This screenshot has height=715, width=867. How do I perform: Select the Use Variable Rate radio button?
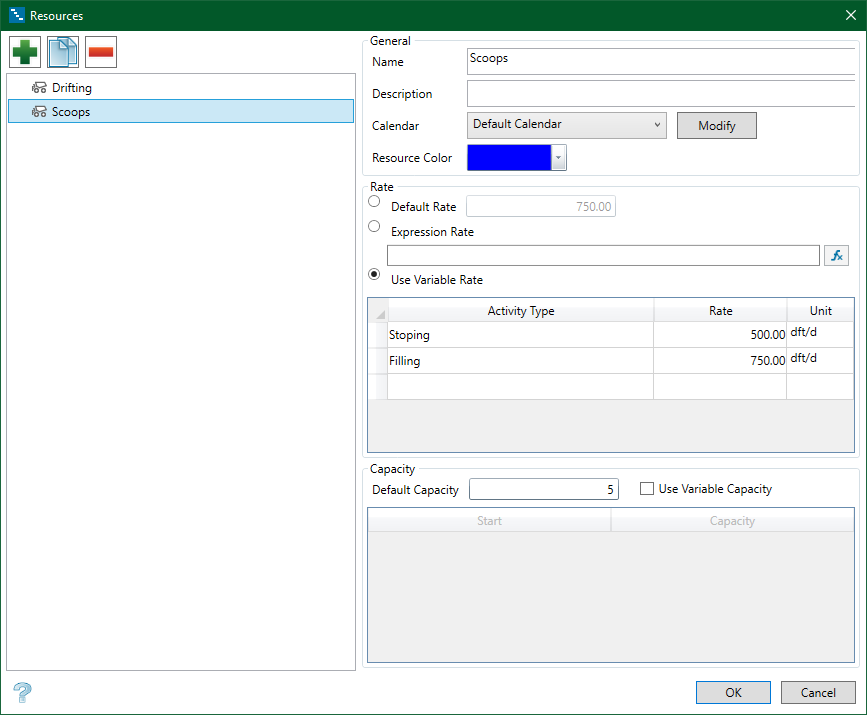coord(374,274)
